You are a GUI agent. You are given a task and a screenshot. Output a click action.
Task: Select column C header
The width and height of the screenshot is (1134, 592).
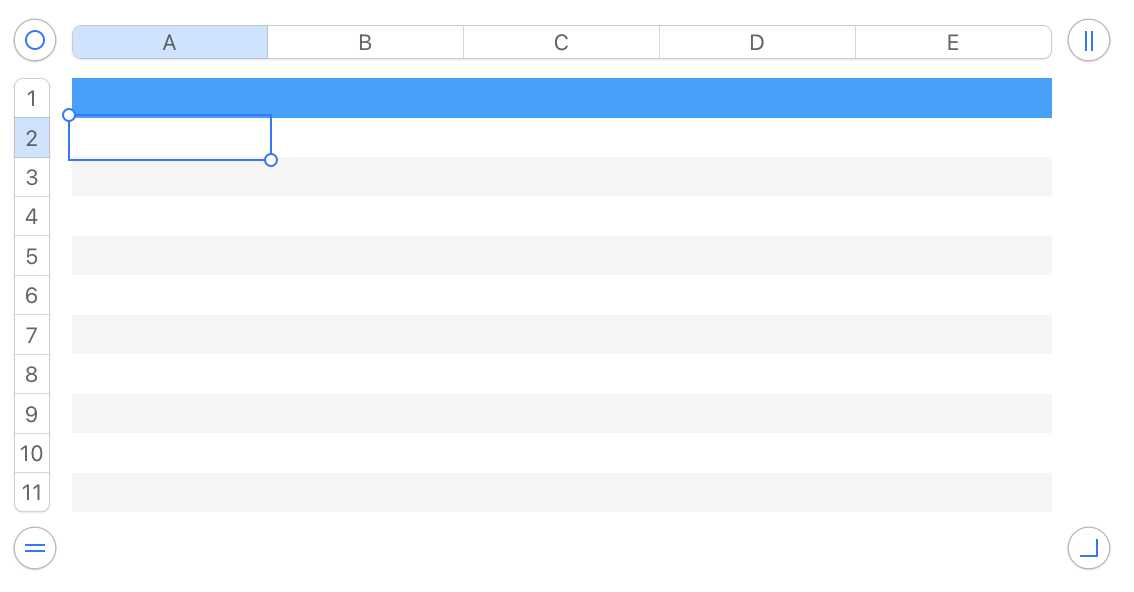[x=561, y=43]
